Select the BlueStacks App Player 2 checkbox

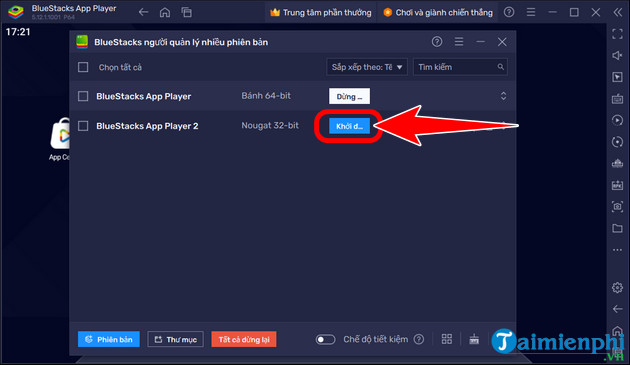click(x=83, y=126)
